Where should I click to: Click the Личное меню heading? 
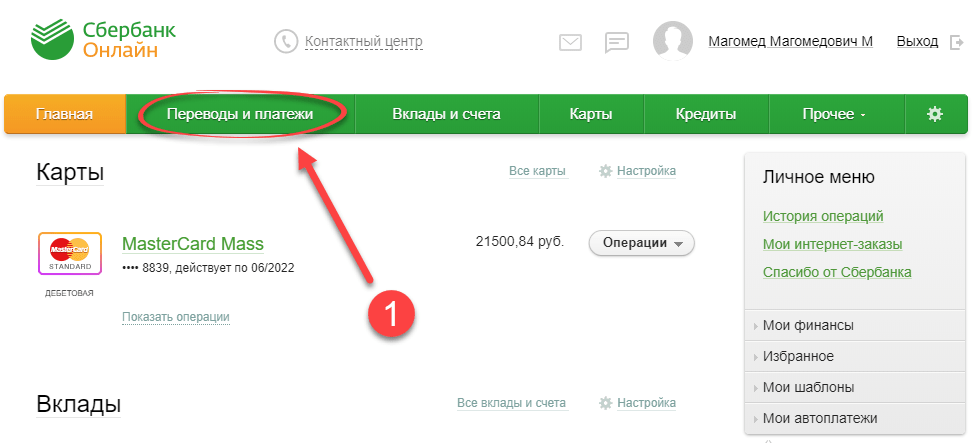pyautogui.click(x=818, y=177)
